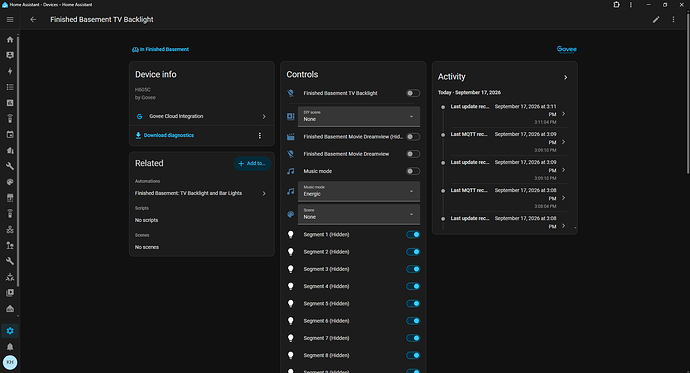Click the In Finished Basement area link
This screenshot has width=690, height=373.
point(161,49)
